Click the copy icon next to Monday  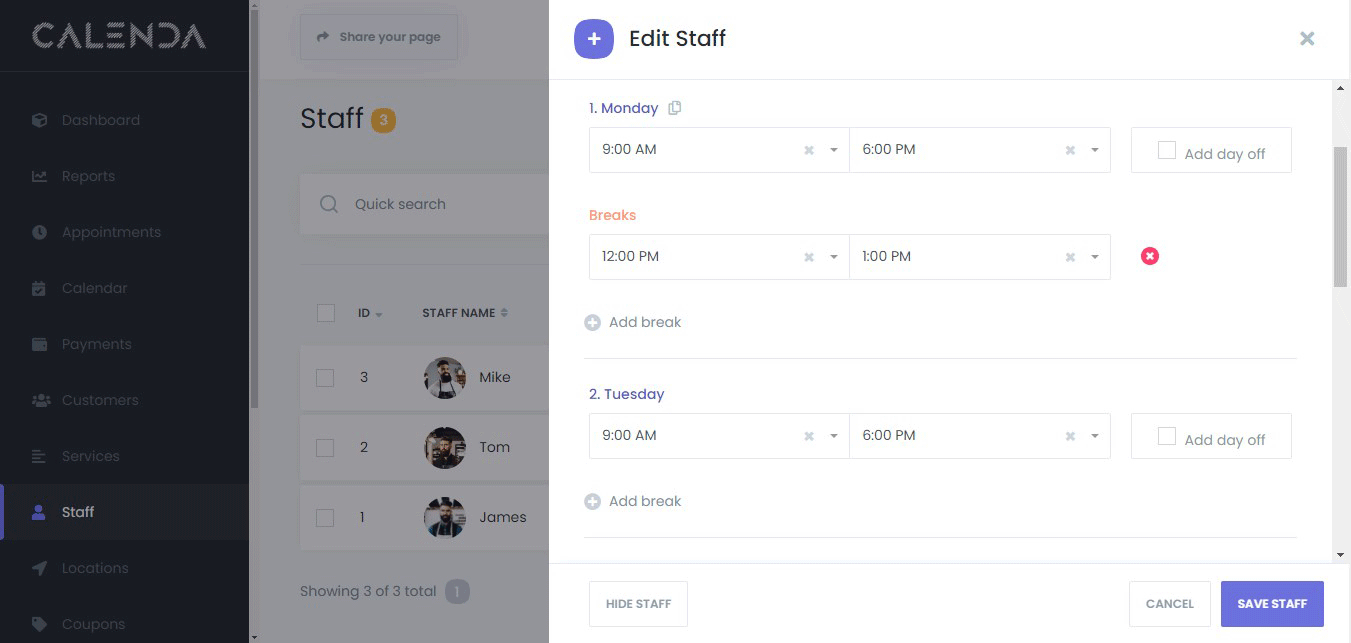pos(675,108)
